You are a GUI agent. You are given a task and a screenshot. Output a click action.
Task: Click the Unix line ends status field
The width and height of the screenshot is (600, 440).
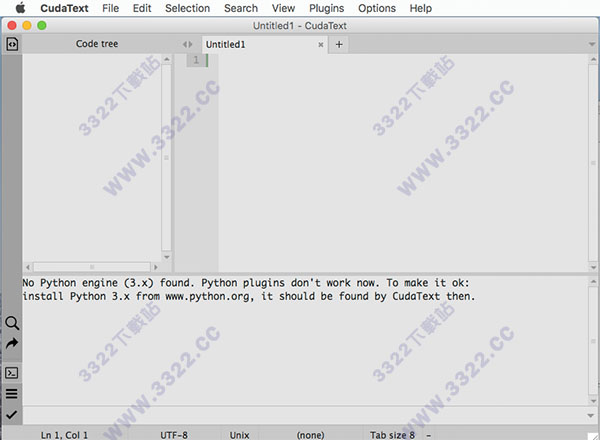(x=240, y=435)
